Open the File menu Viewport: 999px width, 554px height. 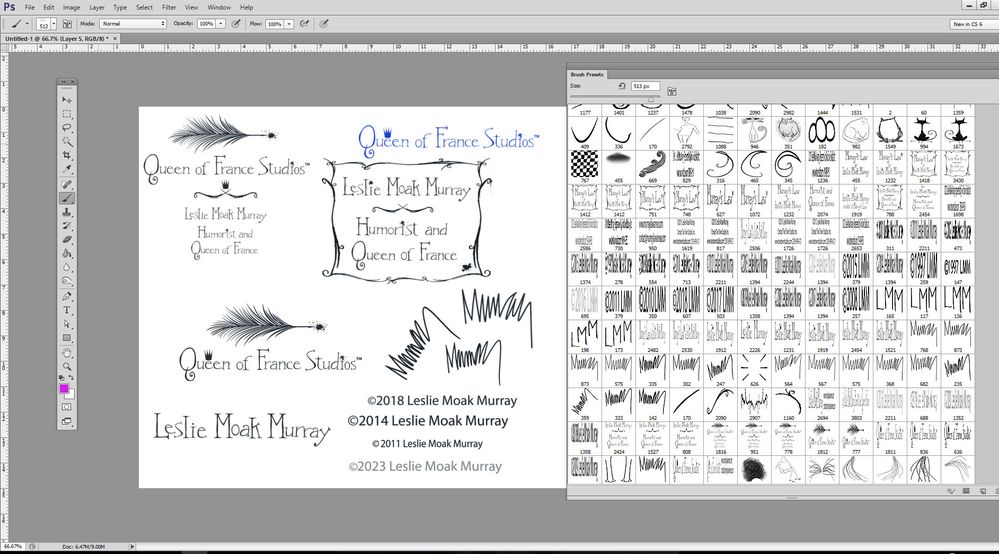(x=29, y=7)
